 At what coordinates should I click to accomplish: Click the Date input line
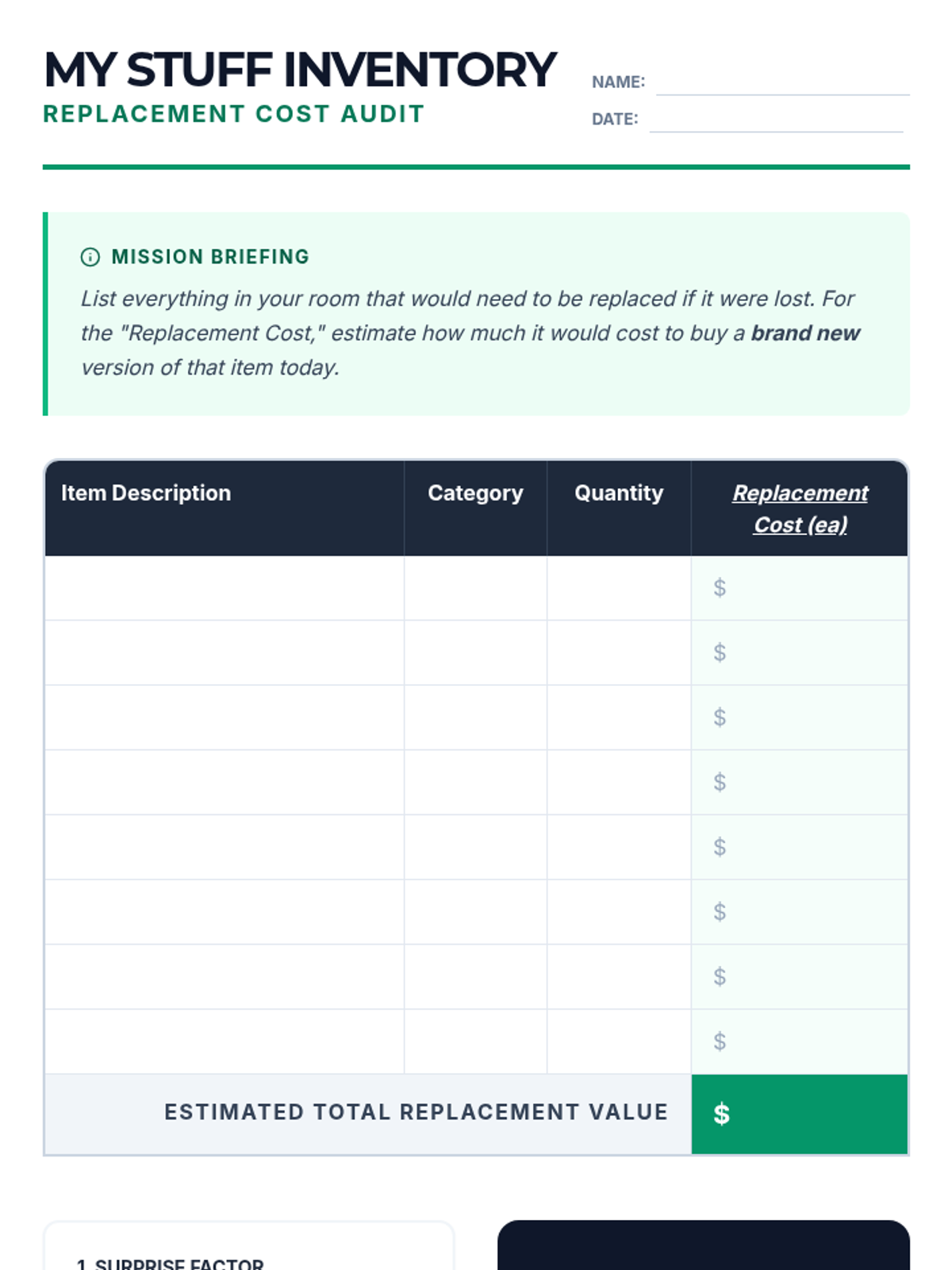click(775, 120)
